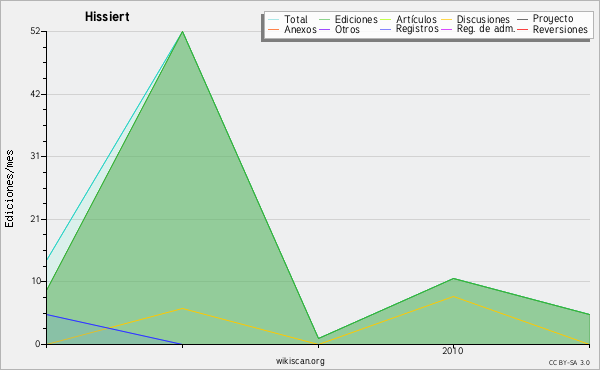The image size is (600, 370).
Task: Click the CC BY-SA 3.0 license text
Action: (x=569, y=362)
